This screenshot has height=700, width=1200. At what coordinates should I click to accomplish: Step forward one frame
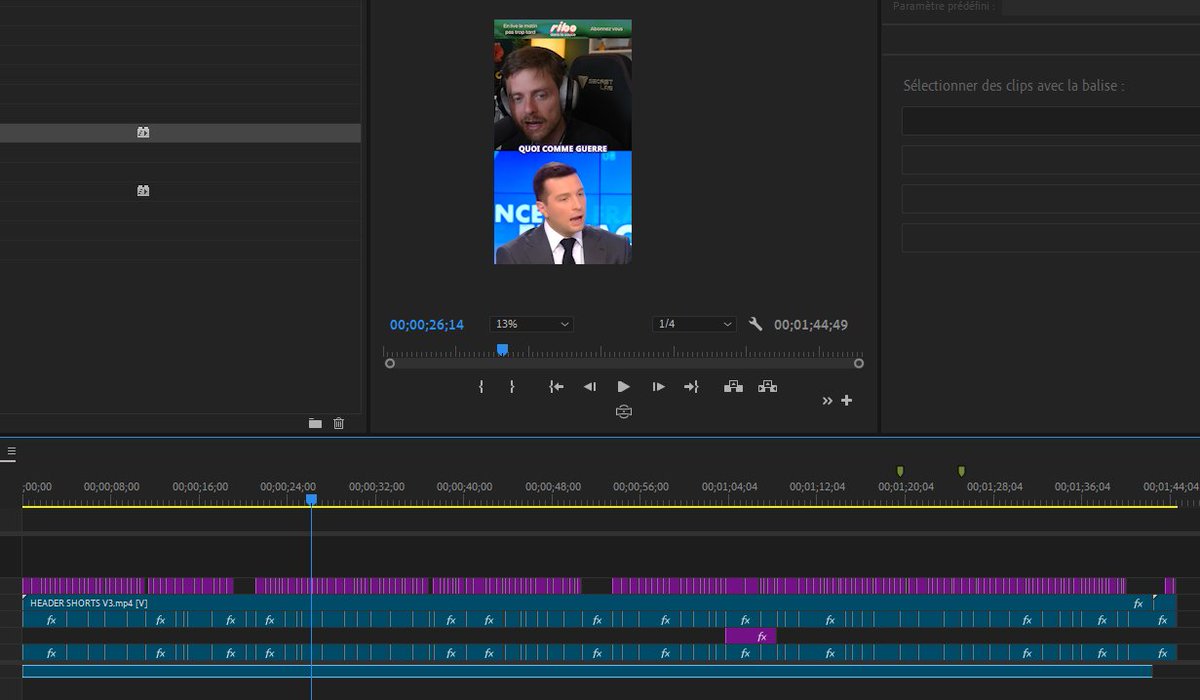point(658,387)
